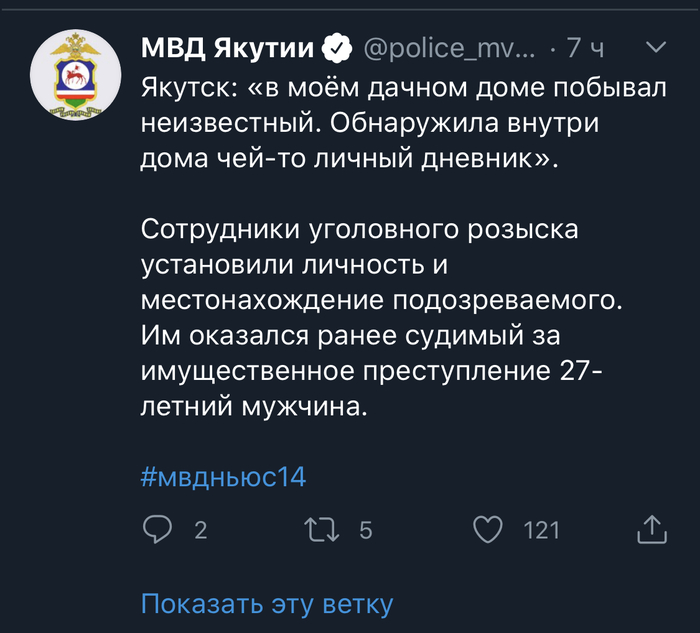View the 2 replies count
This screenshot has width=700, height=633.
click(200, 530)
